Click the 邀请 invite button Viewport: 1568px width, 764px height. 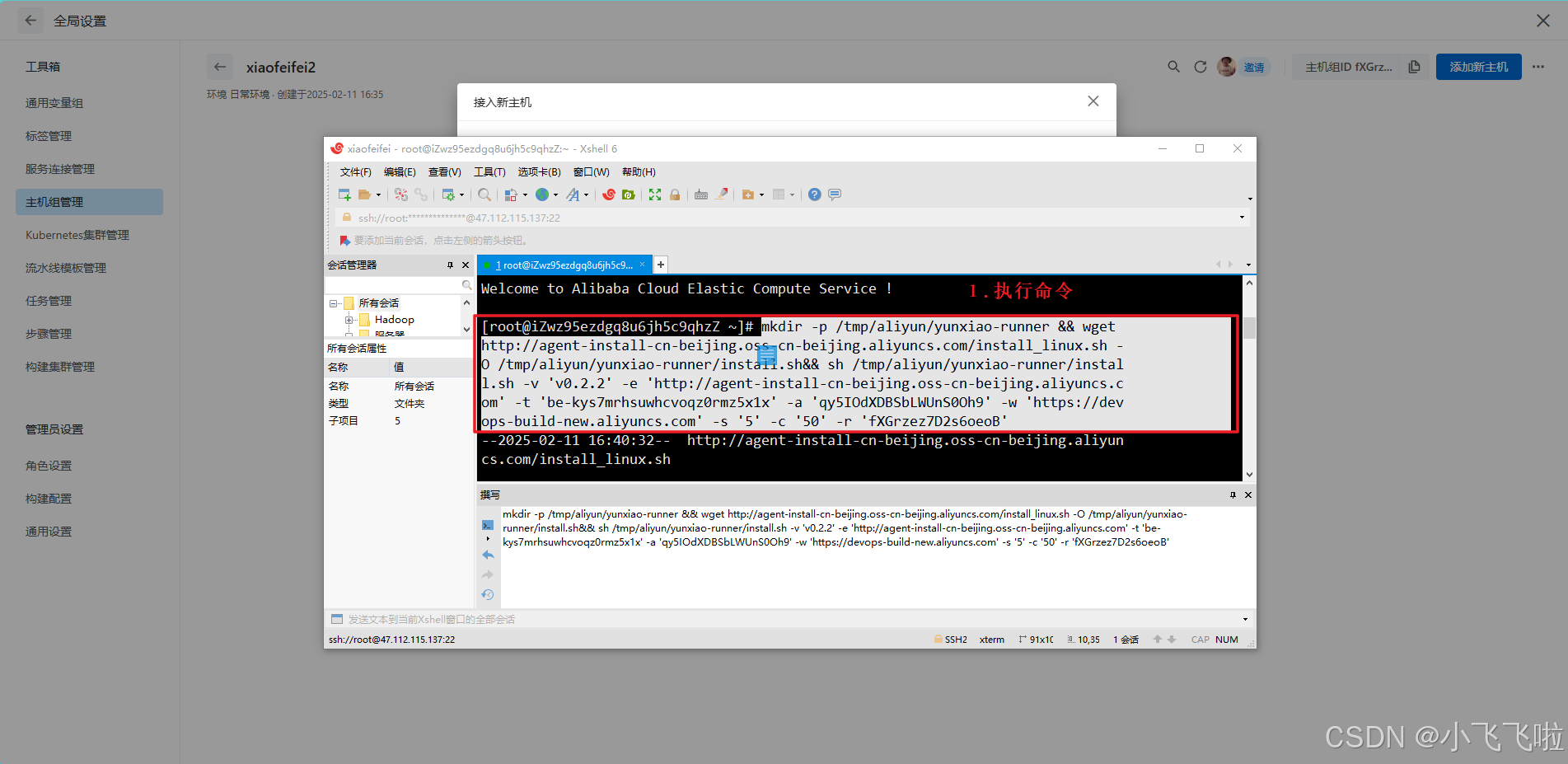tap(1254, 68)
